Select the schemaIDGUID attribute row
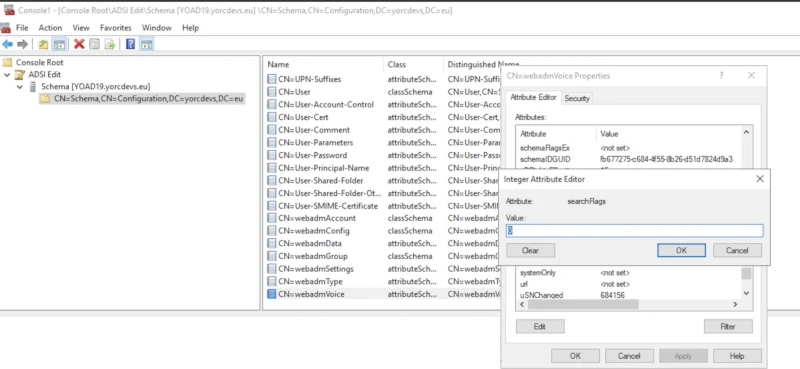Screen dimensions: 800x369 [x=628, y=159]
